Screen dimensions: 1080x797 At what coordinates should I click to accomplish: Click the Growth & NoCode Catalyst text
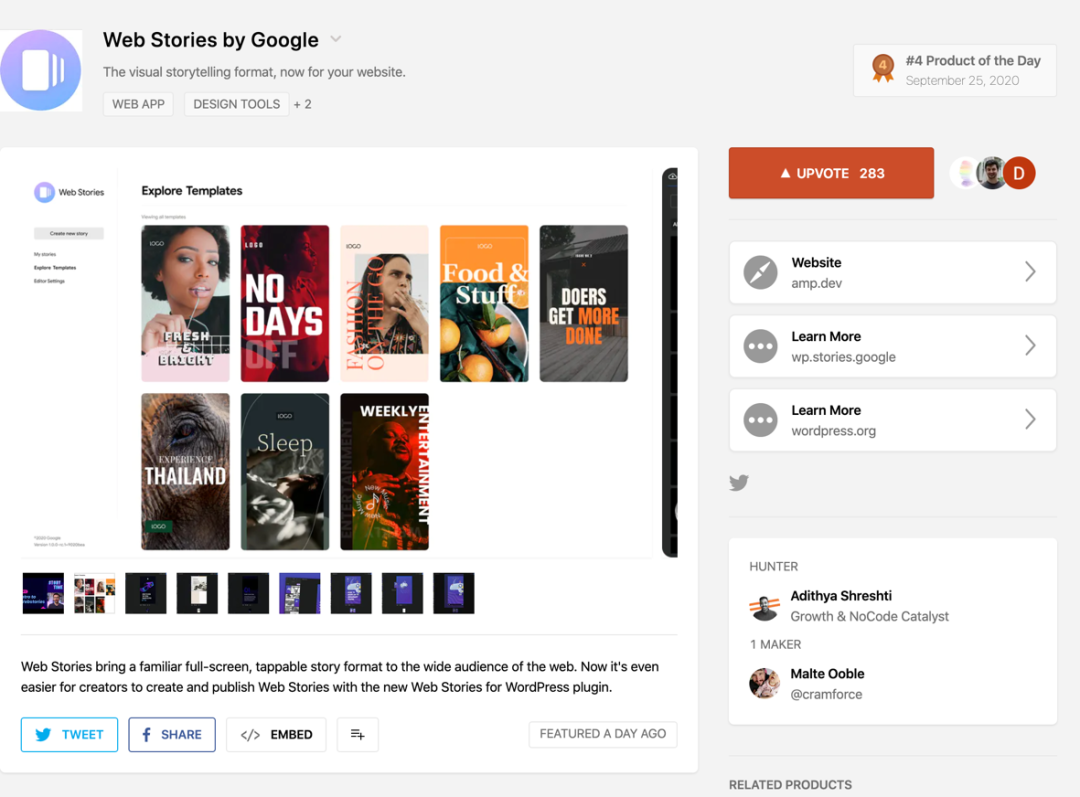(x=869, y=617)
